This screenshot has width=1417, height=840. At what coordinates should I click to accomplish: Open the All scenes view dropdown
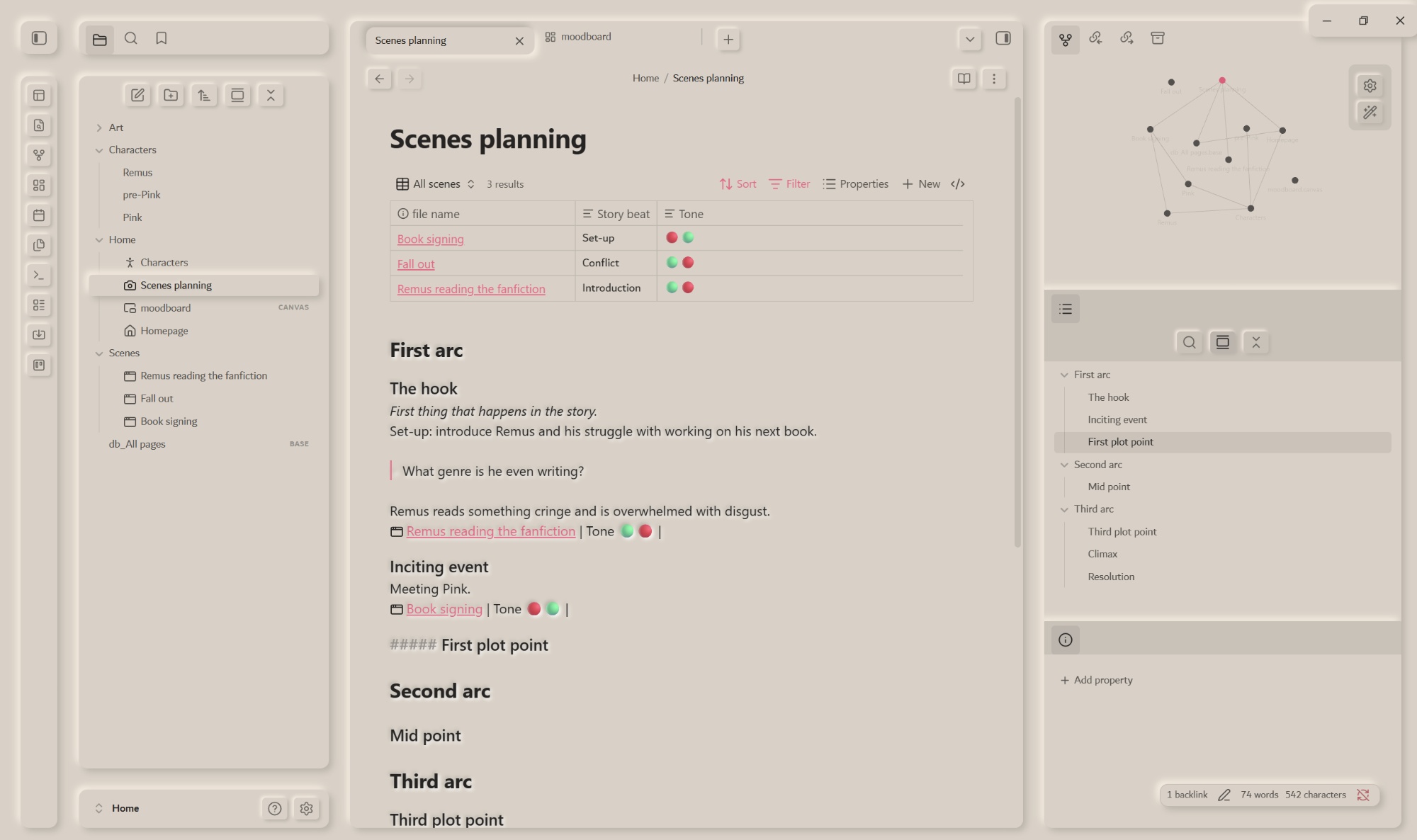click(x=435, y=184)
